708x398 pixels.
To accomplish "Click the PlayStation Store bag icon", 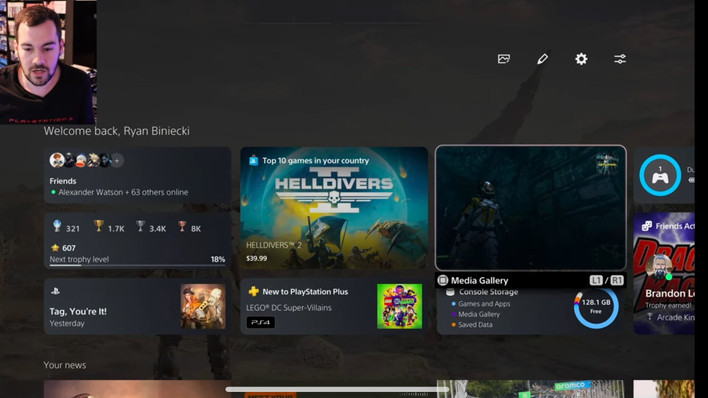I will coord(253,160).
